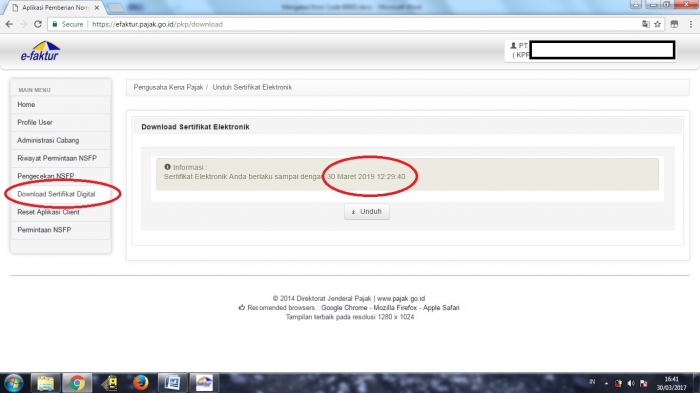This screenshot has width=700, height=393.
Task: Click the browser forward arrow
Action: (23, 24)
